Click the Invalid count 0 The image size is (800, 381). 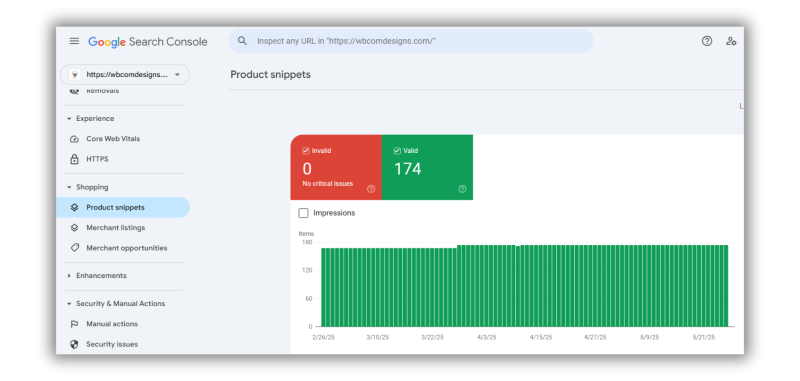tap(307, 169)
